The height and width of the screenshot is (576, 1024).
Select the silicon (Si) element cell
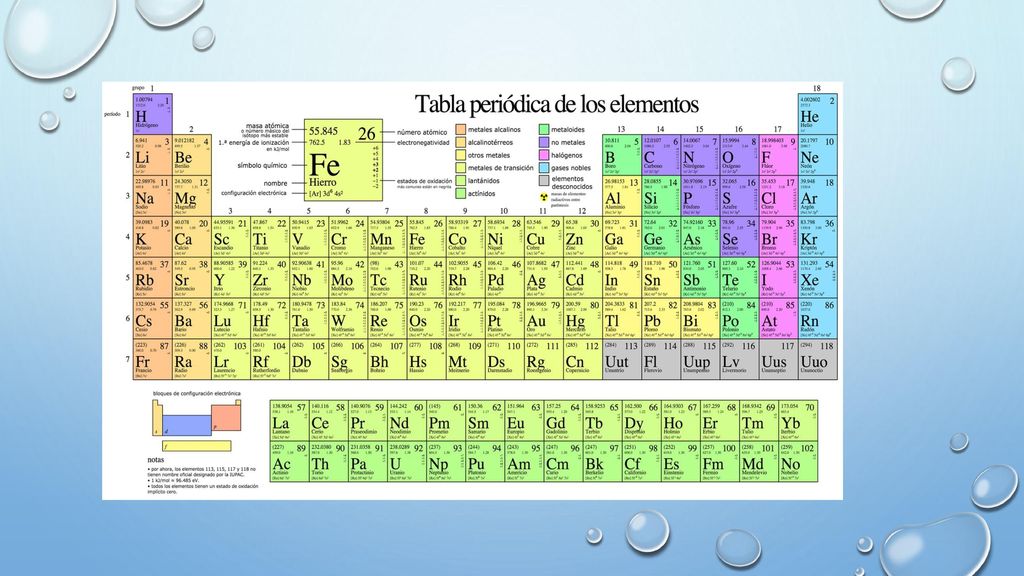(x=661, y=196)
